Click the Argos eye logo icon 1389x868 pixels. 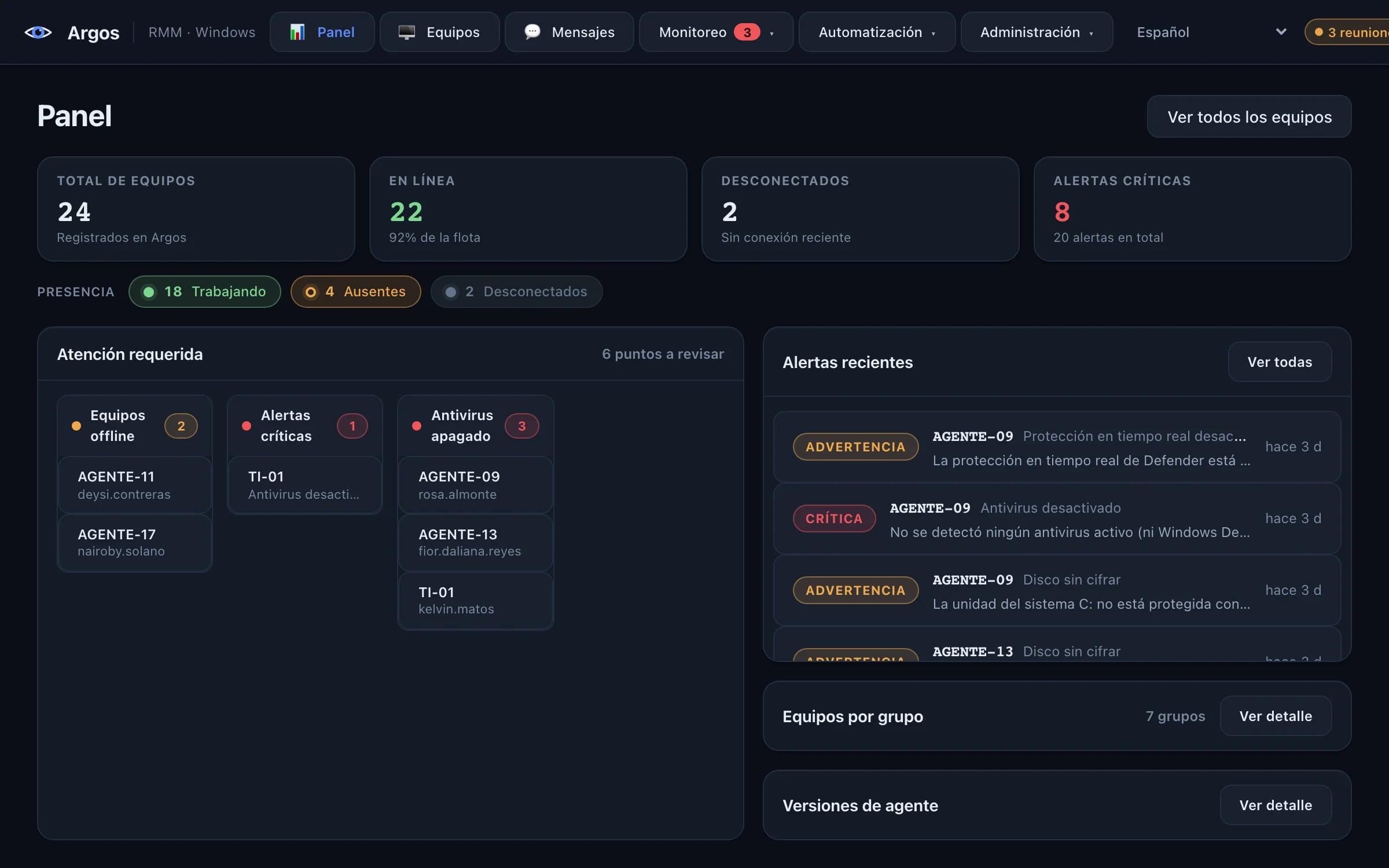[x=38, y=32]
